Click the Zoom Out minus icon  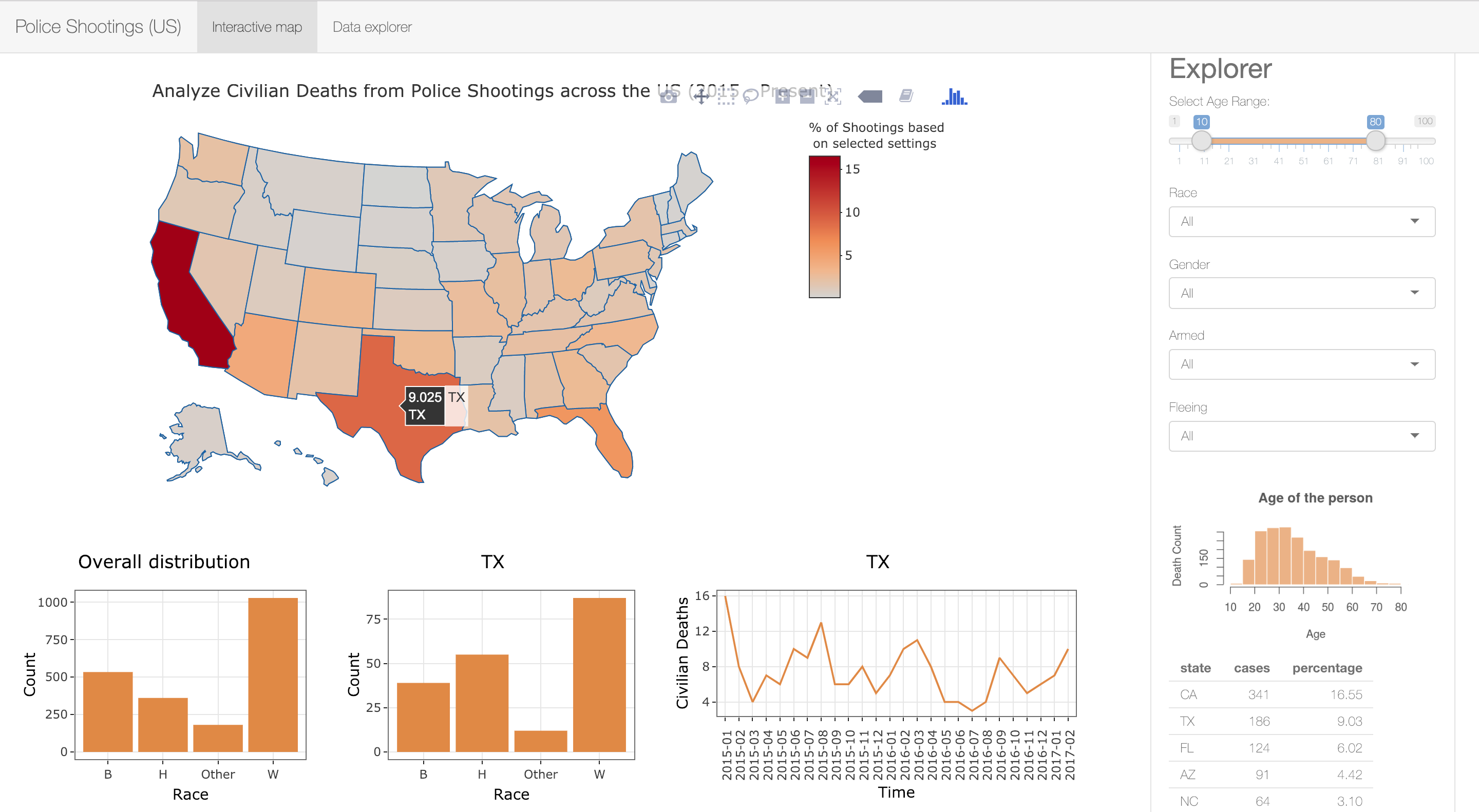point(807,96)
